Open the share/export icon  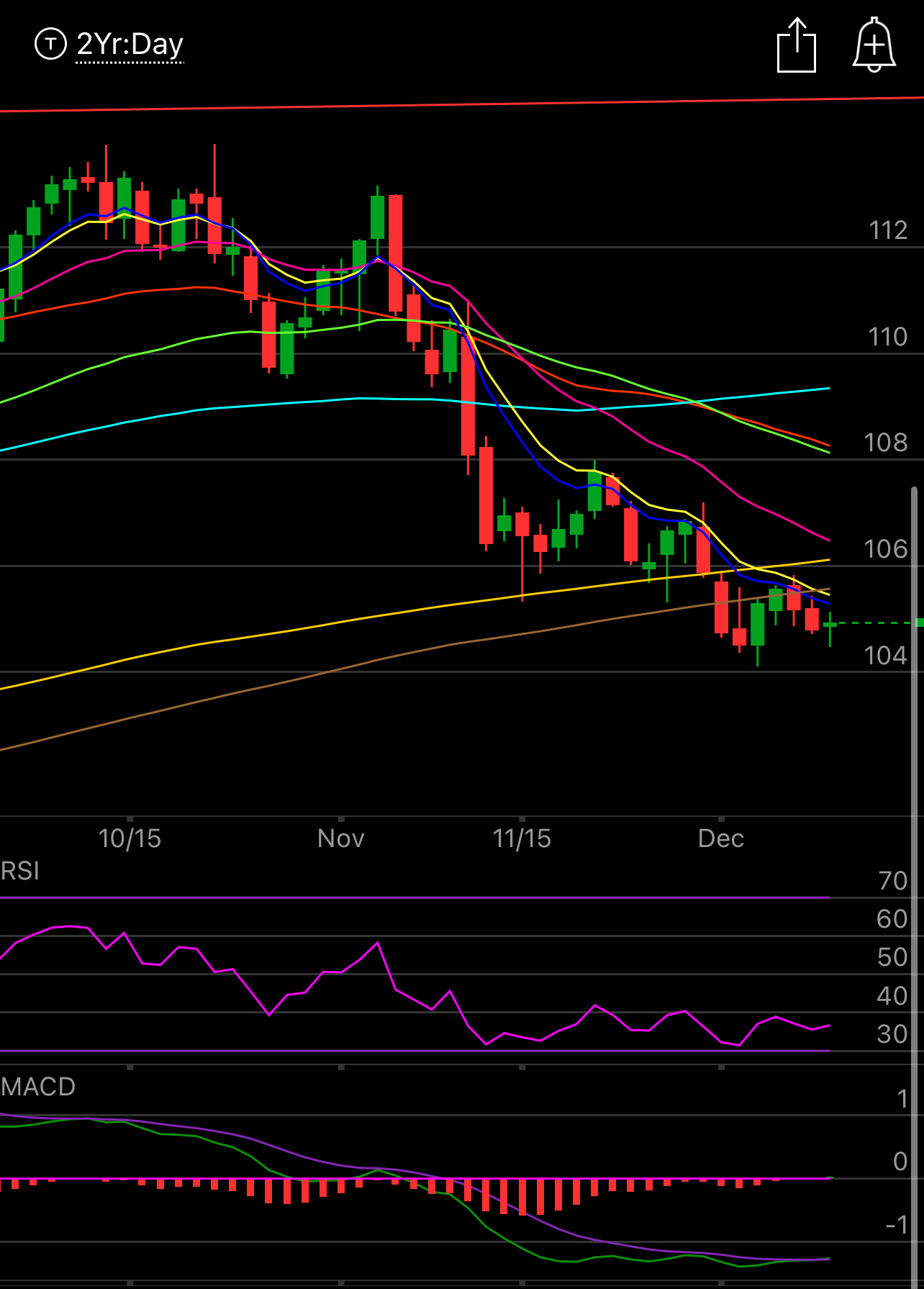(x=797, y=45)
